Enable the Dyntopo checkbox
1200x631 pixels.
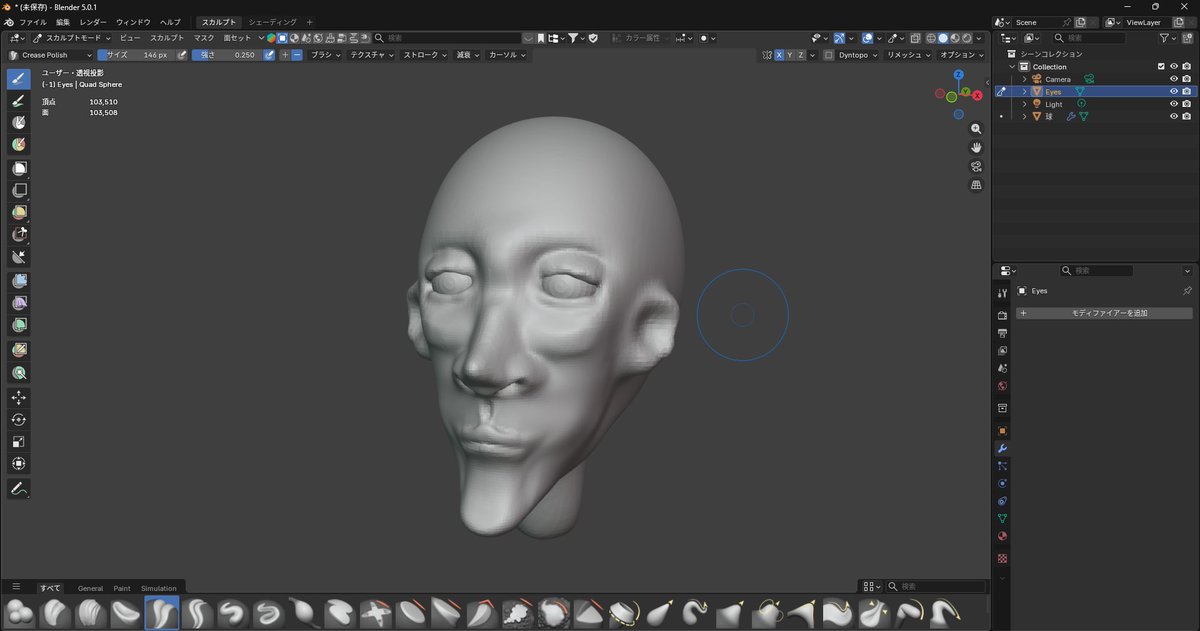(828, 55)
